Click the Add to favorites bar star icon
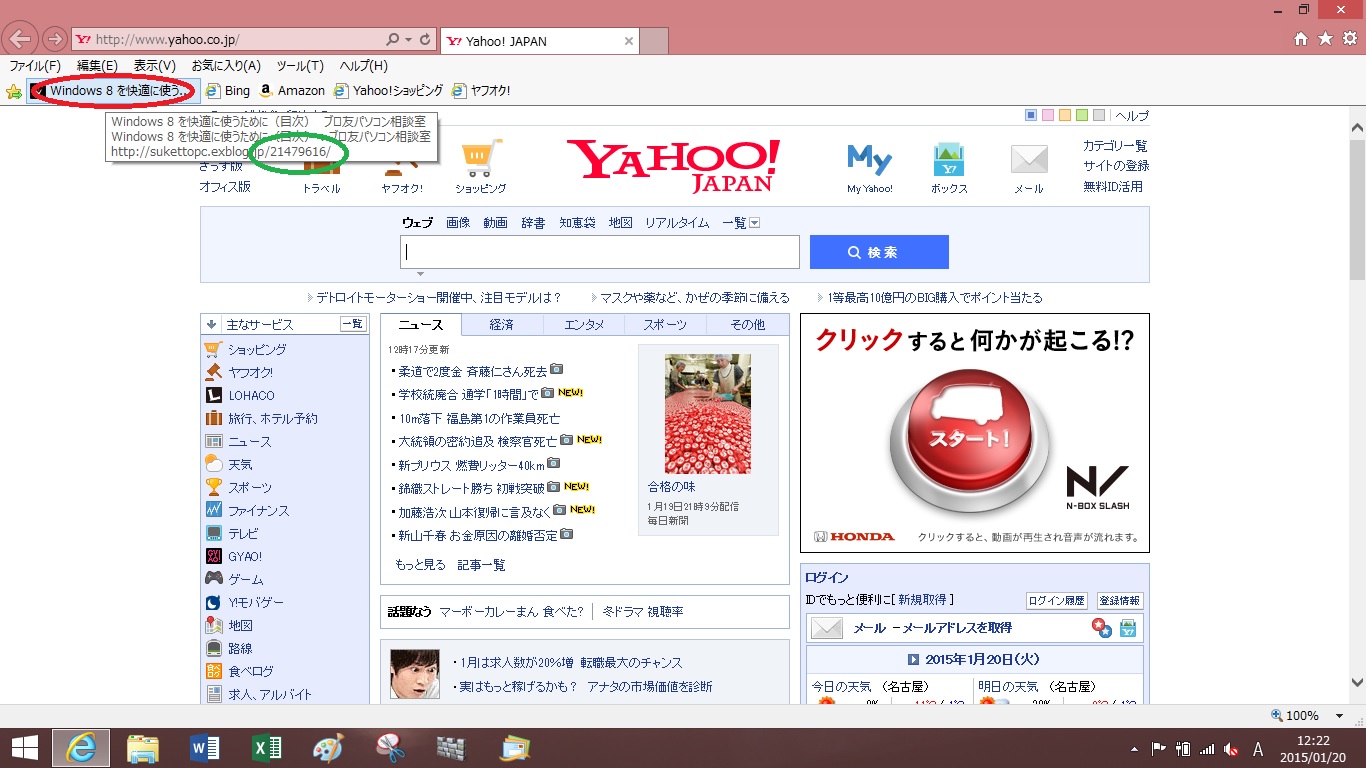1366x768 pixels. click(x=14, y=91)
